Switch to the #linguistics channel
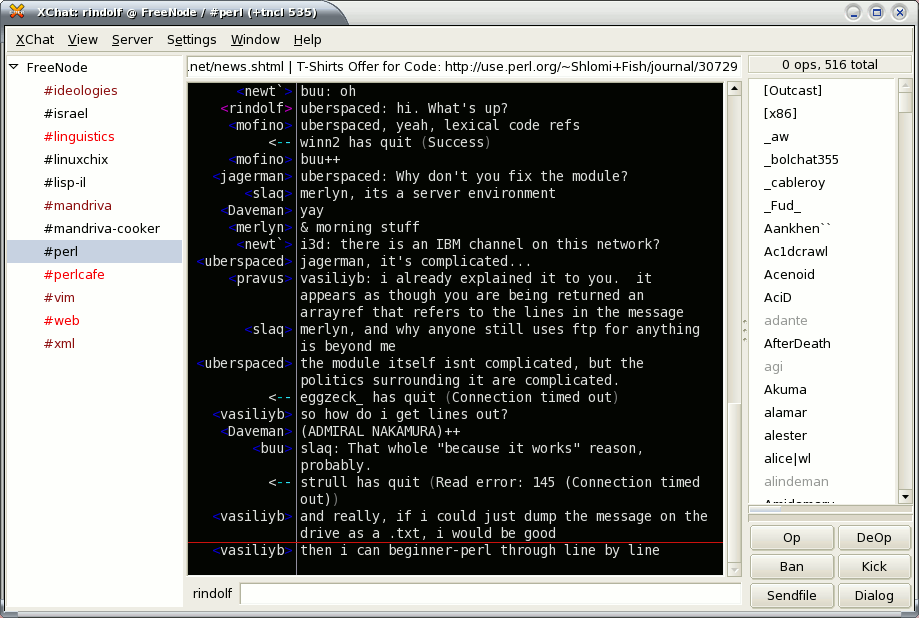Screen dimensions: 919x618 coord(79,136)
